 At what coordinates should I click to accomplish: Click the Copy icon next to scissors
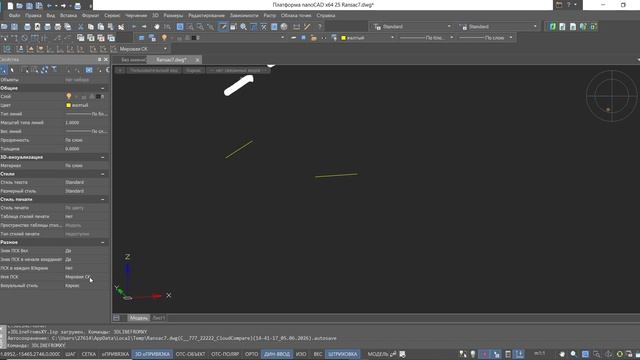pos(91,27)
